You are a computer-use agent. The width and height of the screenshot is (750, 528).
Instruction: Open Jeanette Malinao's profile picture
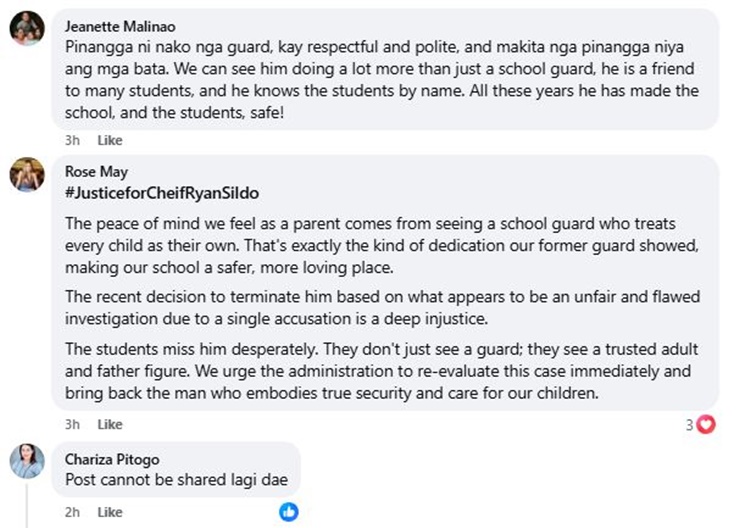pos(27,29)
